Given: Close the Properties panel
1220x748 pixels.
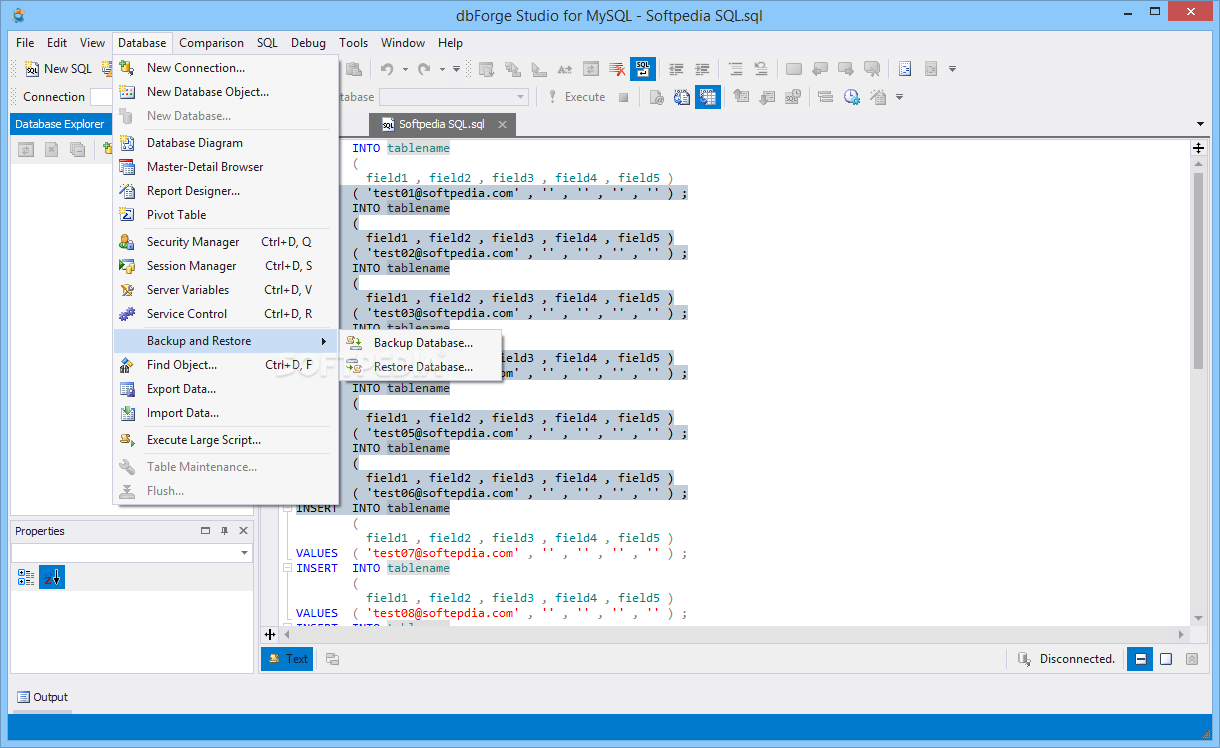Looking at the screenshot, I should pyautogui.click(x=243, y=531).
